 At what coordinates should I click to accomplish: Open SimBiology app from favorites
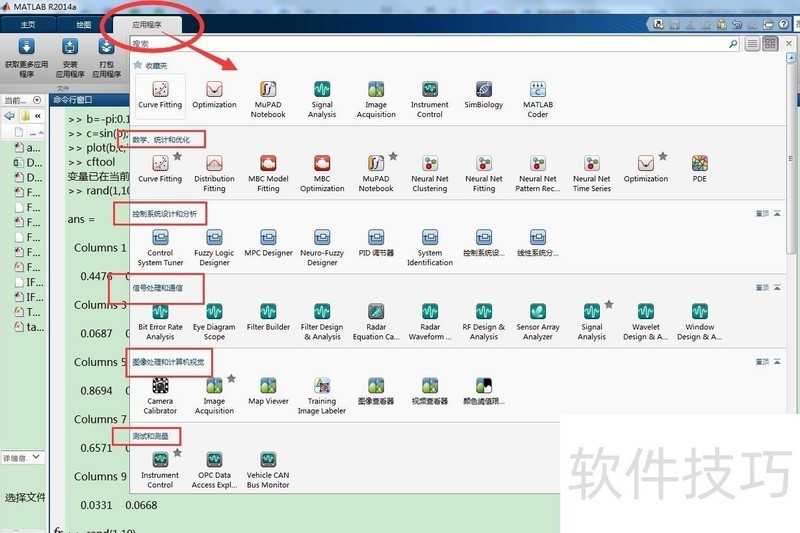click(x=483, y=96)
